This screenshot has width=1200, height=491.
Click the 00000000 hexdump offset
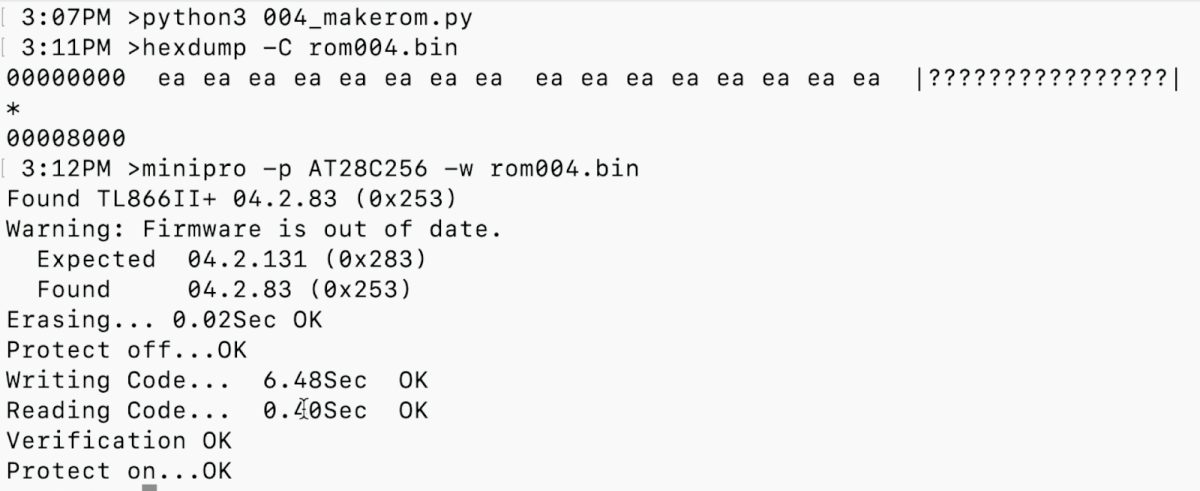click(66, 78)
